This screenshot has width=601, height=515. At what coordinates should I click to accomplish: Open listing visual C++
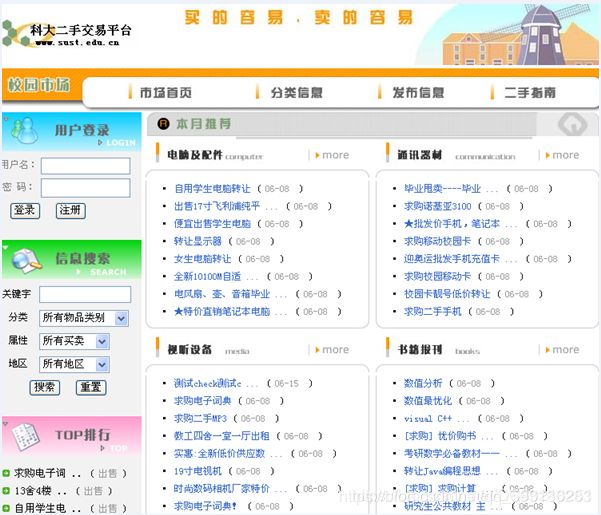pos(428,418)
